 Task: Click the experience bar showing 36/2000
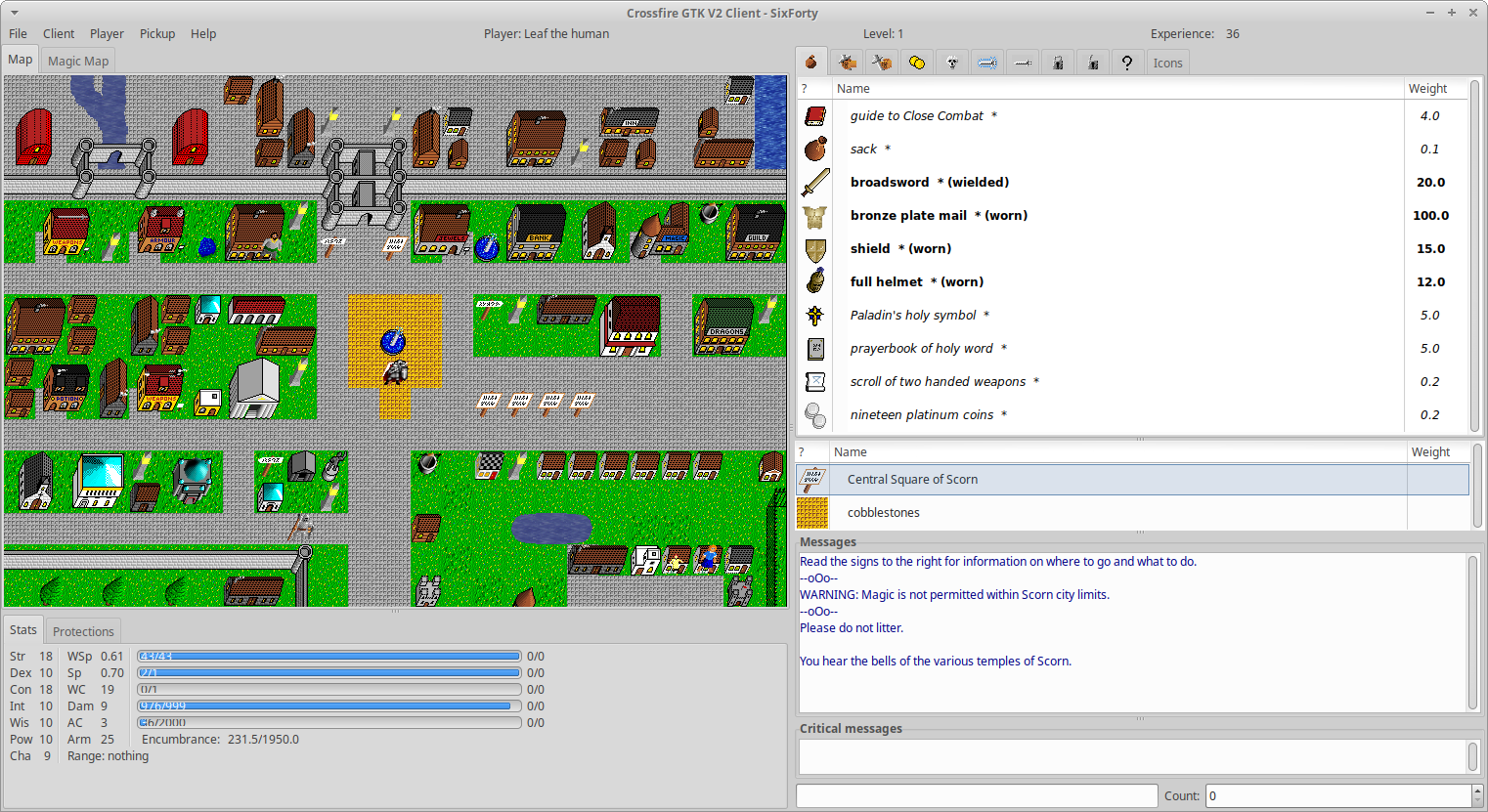point(328,723)
